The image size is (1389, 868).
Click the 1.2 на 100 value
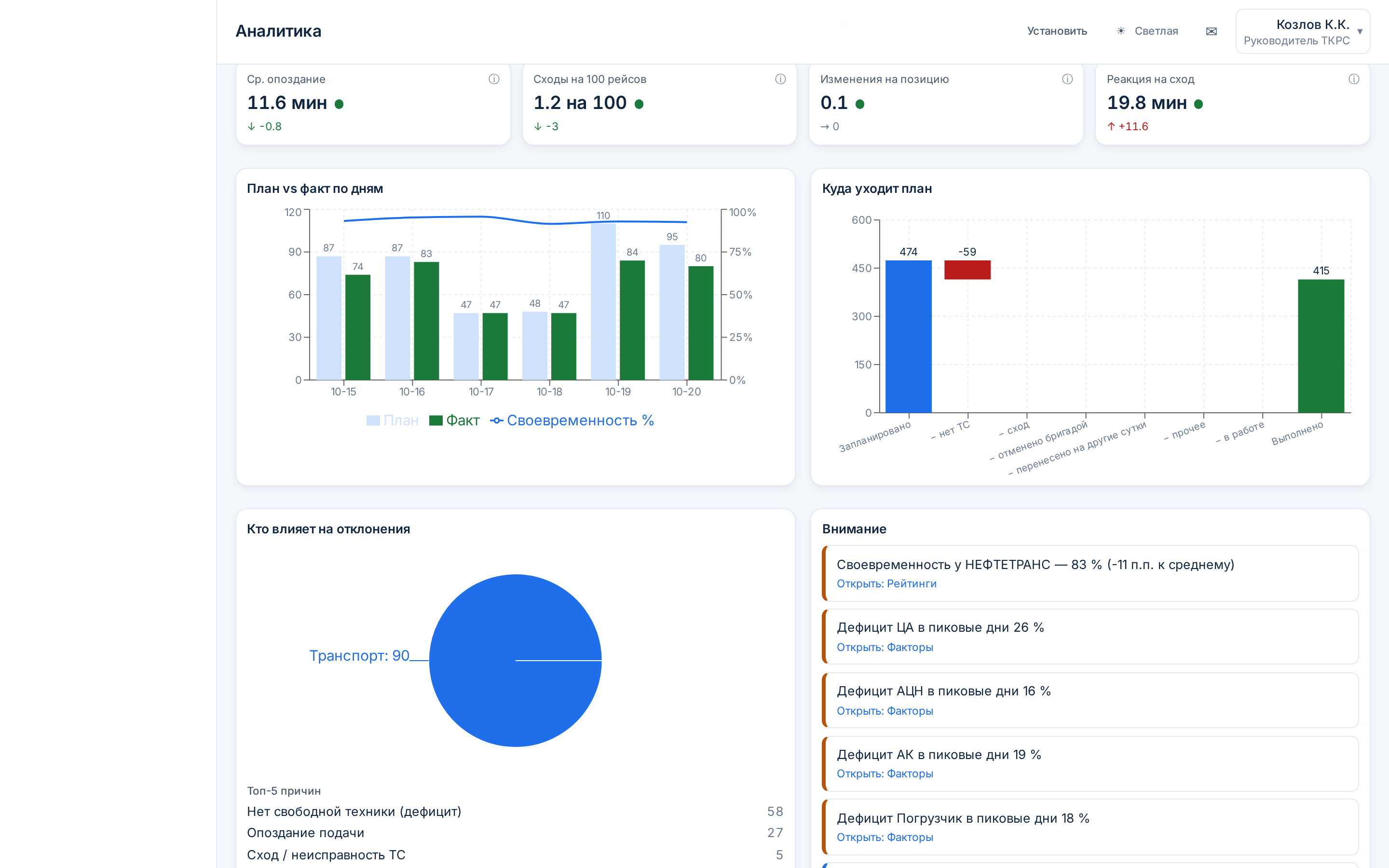click(x=580, y=103)
